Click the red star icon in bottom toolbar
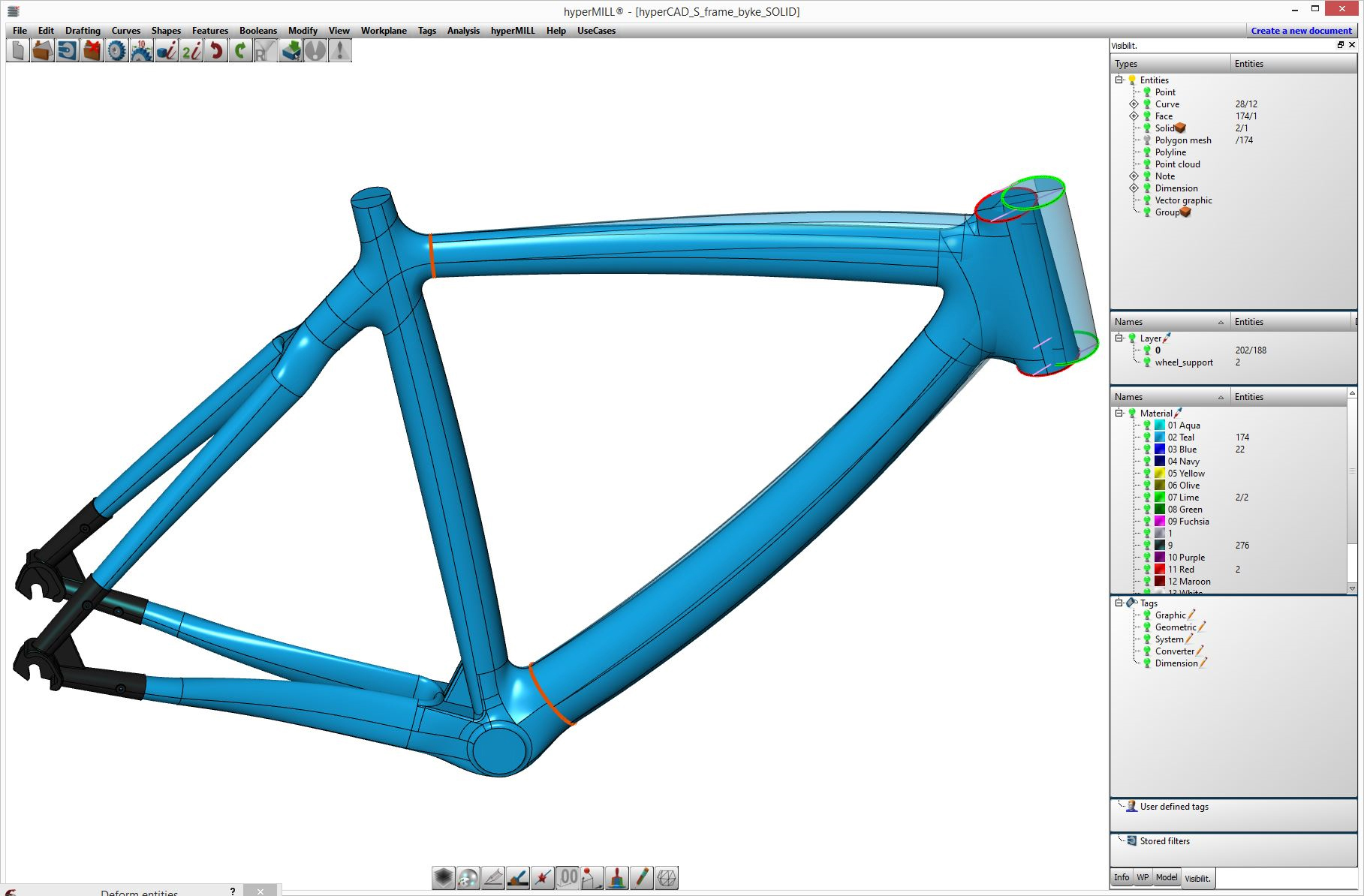Viewport: 1364px width, 896px height. click(543, 877)
